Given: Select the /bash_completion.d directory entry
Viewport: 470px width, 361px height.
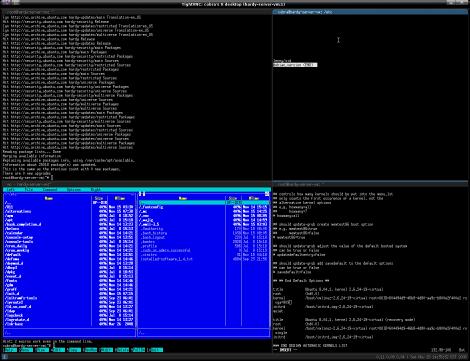Looking at the screenshot, I should [x=23, y=224].
